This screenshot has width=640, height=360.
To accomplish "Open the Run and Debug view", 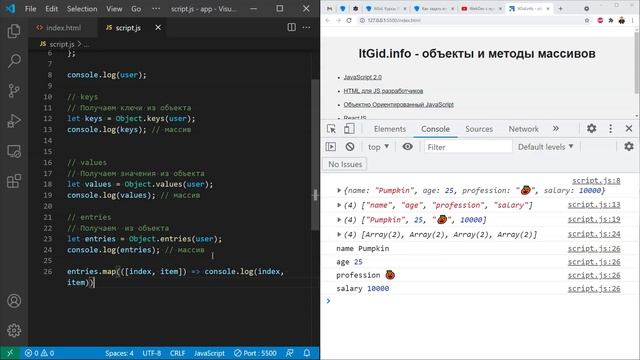I will 14,121.
